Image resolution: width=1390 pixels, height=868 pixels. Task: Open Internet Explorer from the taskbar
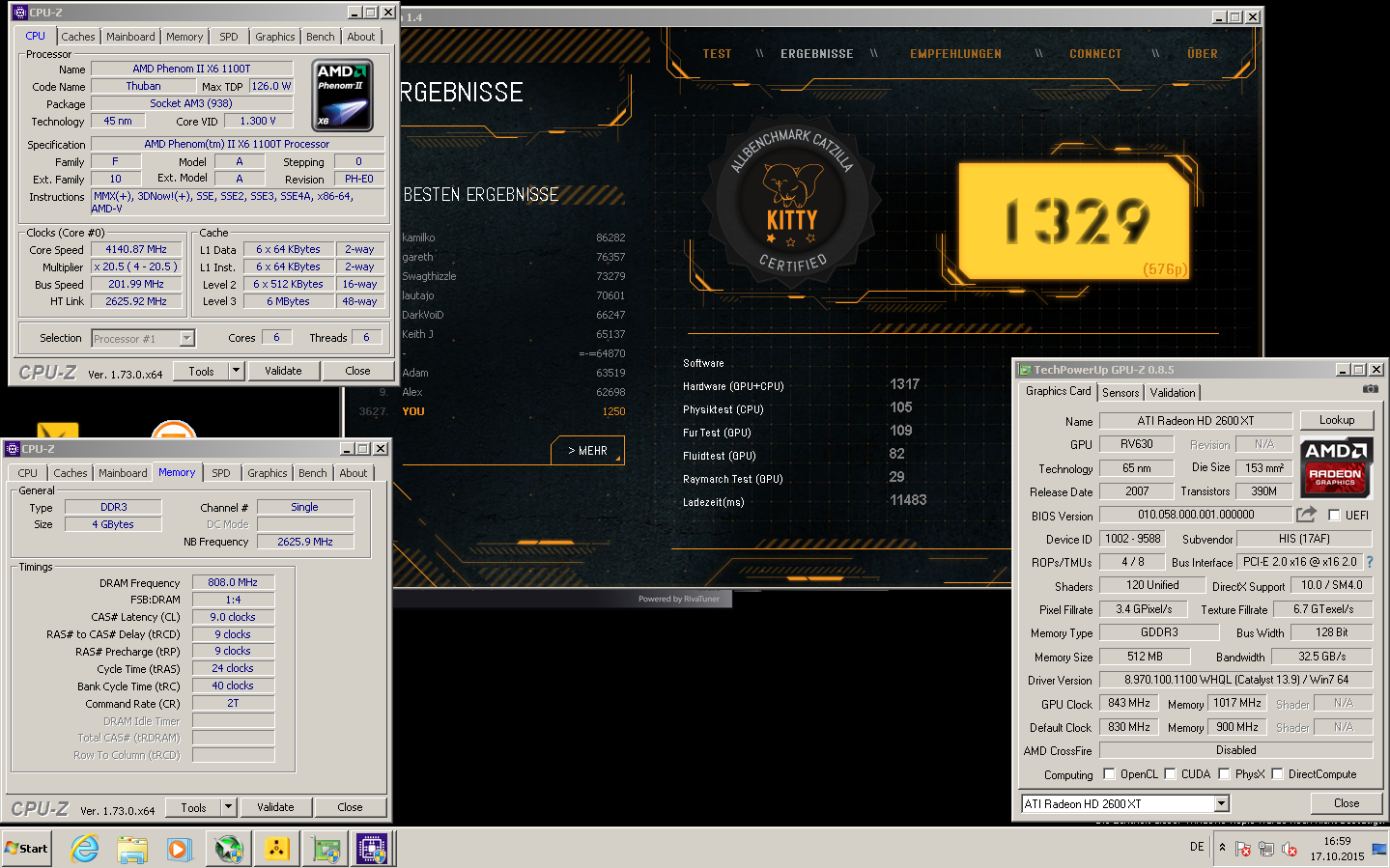pos(85,849)
